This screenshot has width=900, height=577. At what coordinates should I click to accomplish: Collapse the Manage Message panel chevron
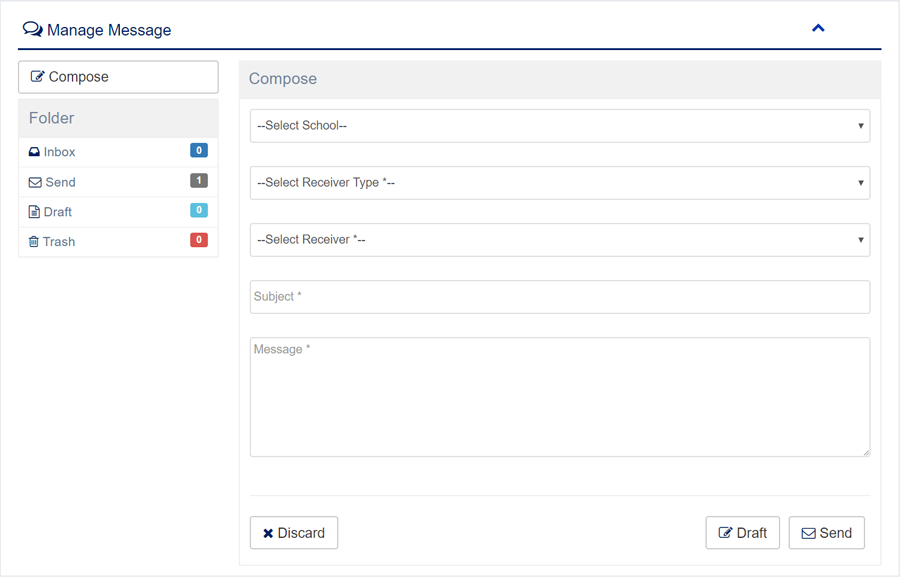(x=818, y=29)
